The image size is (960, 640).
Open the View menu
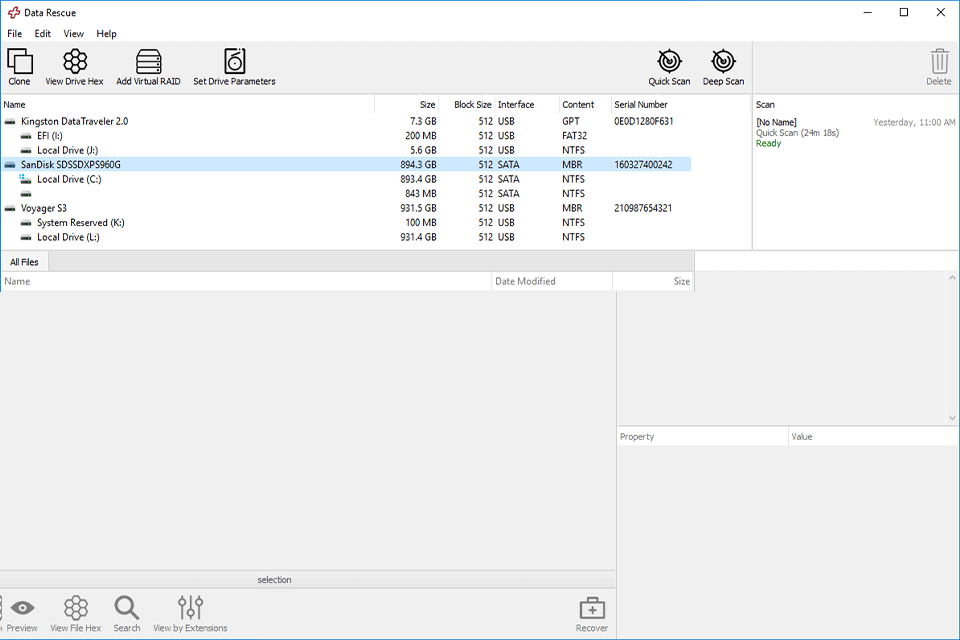pyautogui.click(x=73, y=34)
